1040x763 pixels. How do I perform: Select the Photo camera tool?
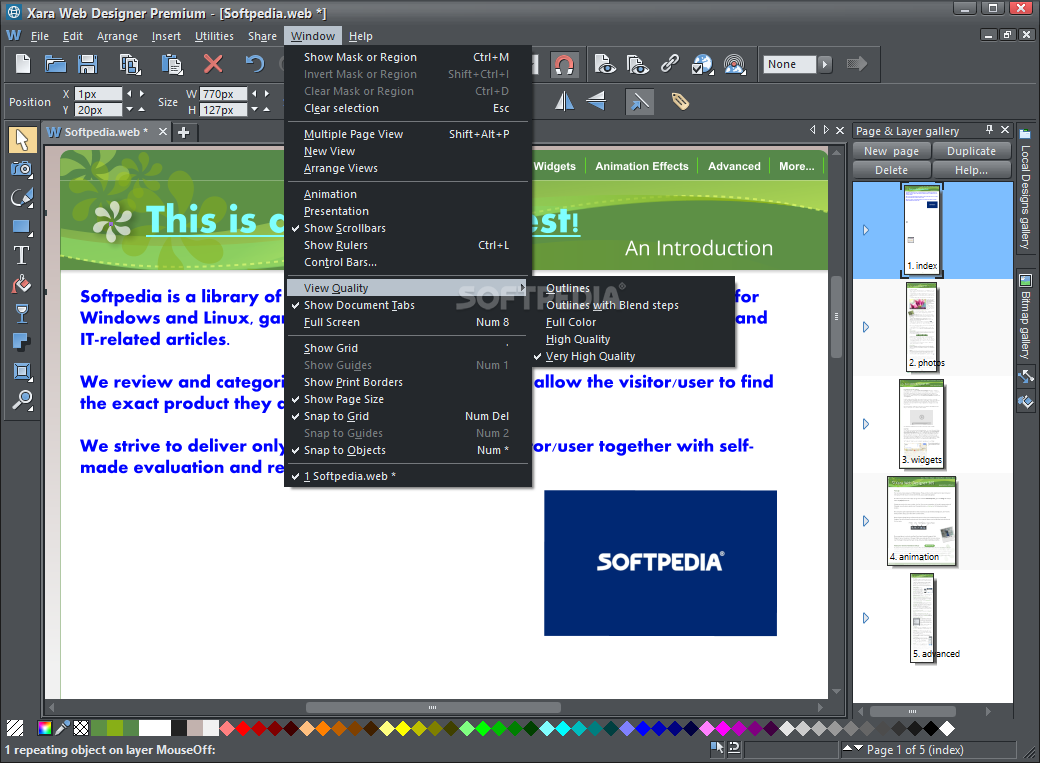[x=22, y=169]
